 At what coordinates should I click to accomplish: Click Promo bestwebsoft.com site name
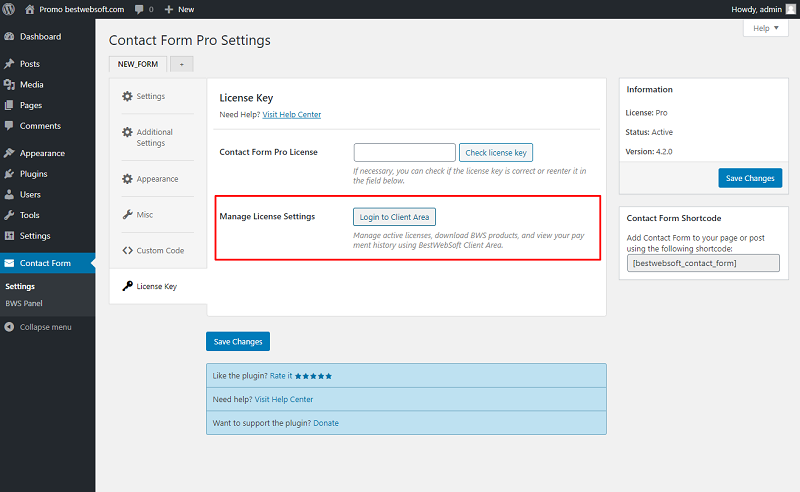(x=82, y=9)
